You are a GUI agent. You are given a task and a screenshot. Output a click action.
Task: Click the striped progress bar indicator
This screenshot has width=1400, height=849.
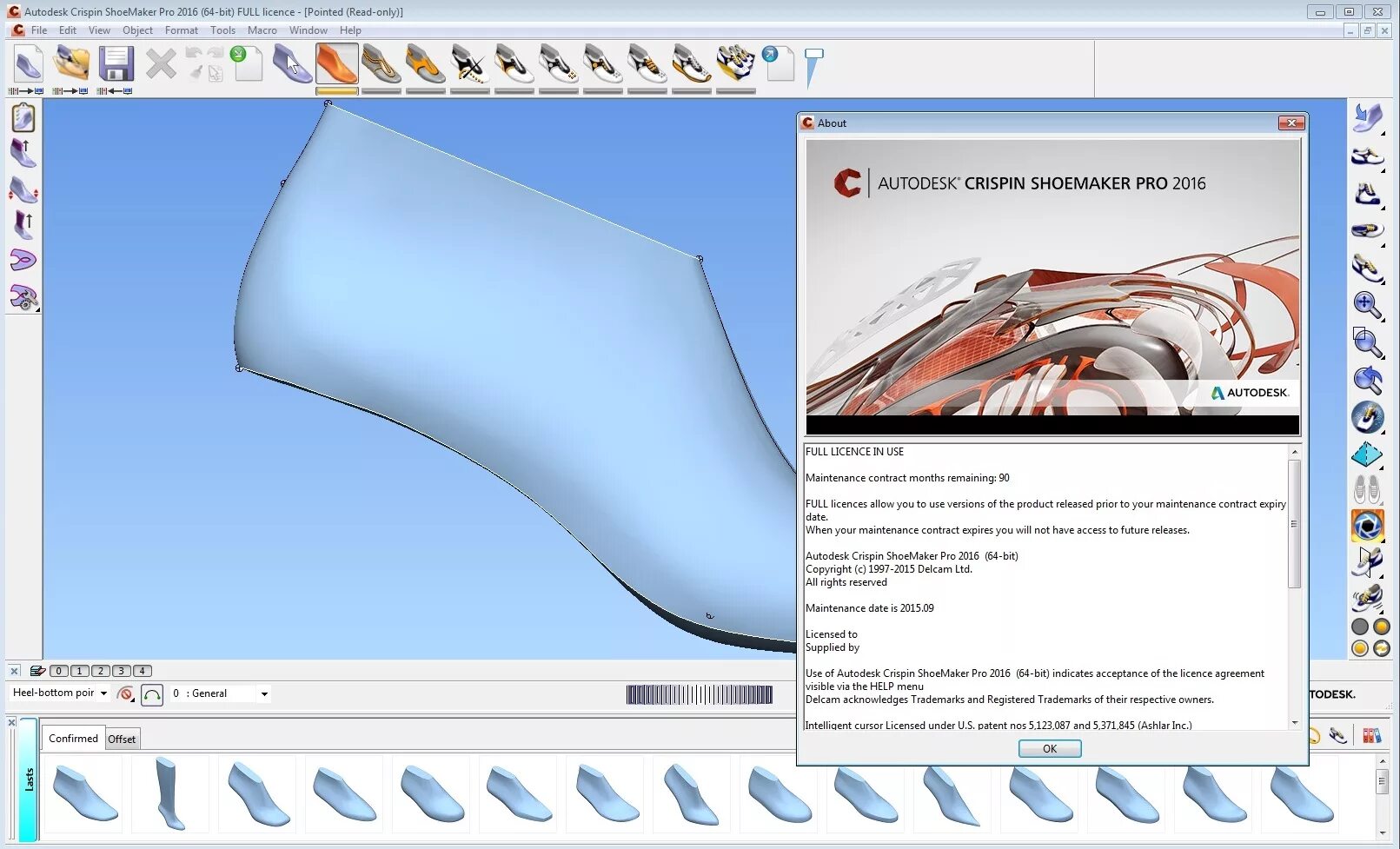700,694
